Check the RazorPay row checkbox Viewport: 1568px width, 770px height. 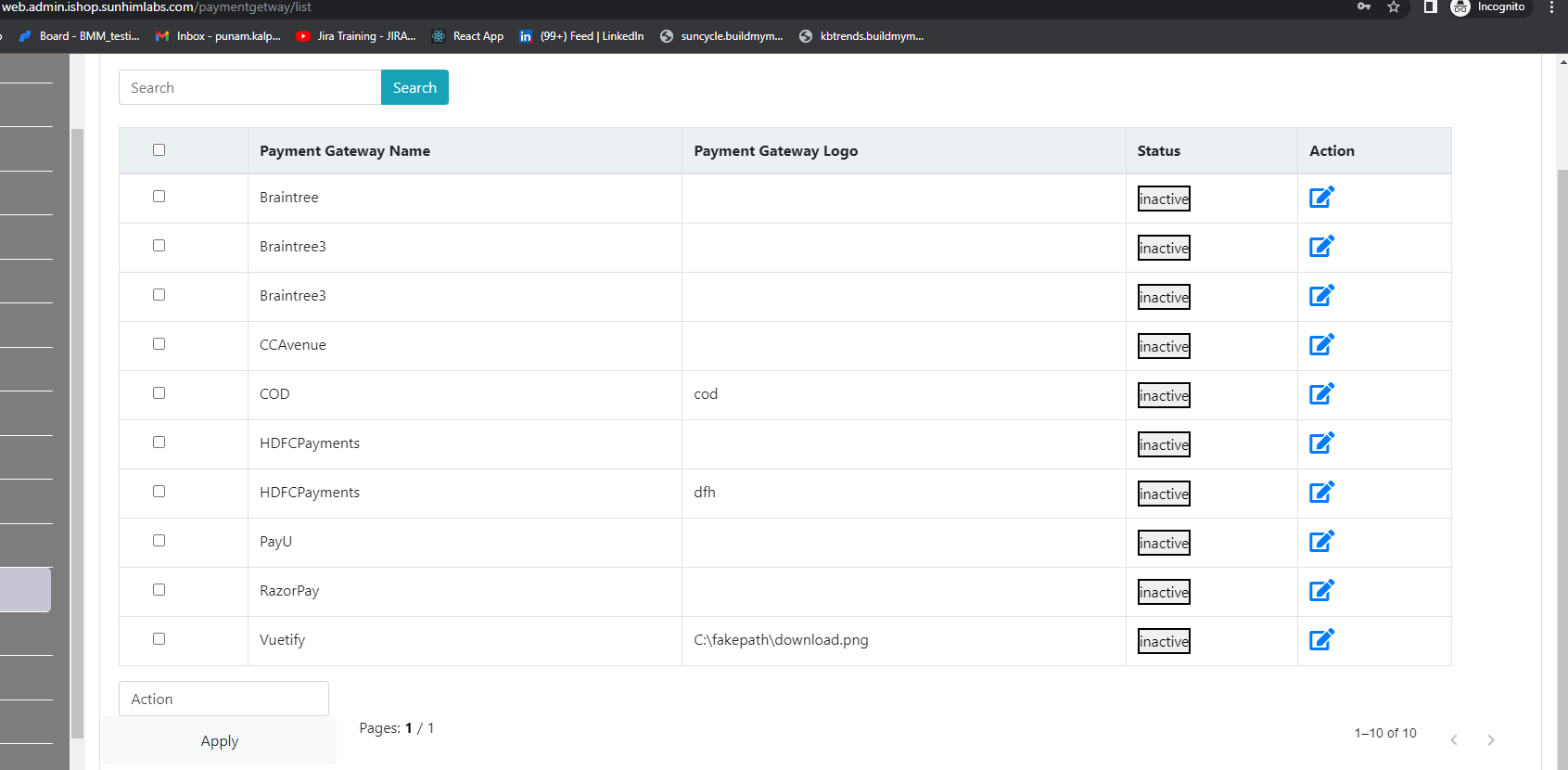coord(159,590)
